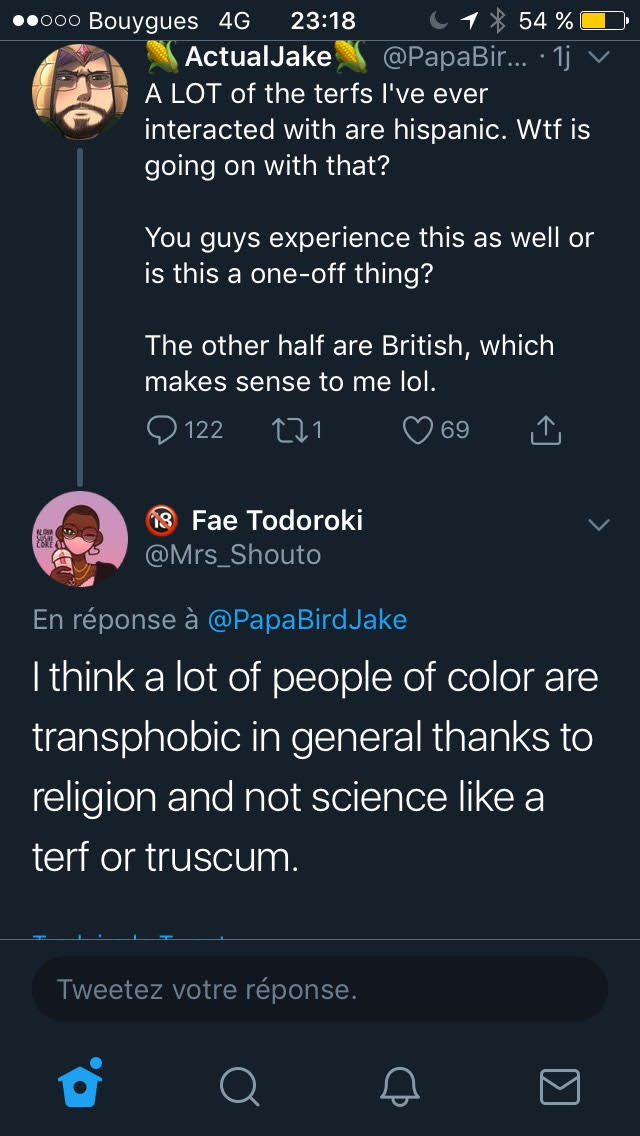Open Fae Todoroki's profile avatar
Screen dimensions: 640x1136
click(80, 538)
